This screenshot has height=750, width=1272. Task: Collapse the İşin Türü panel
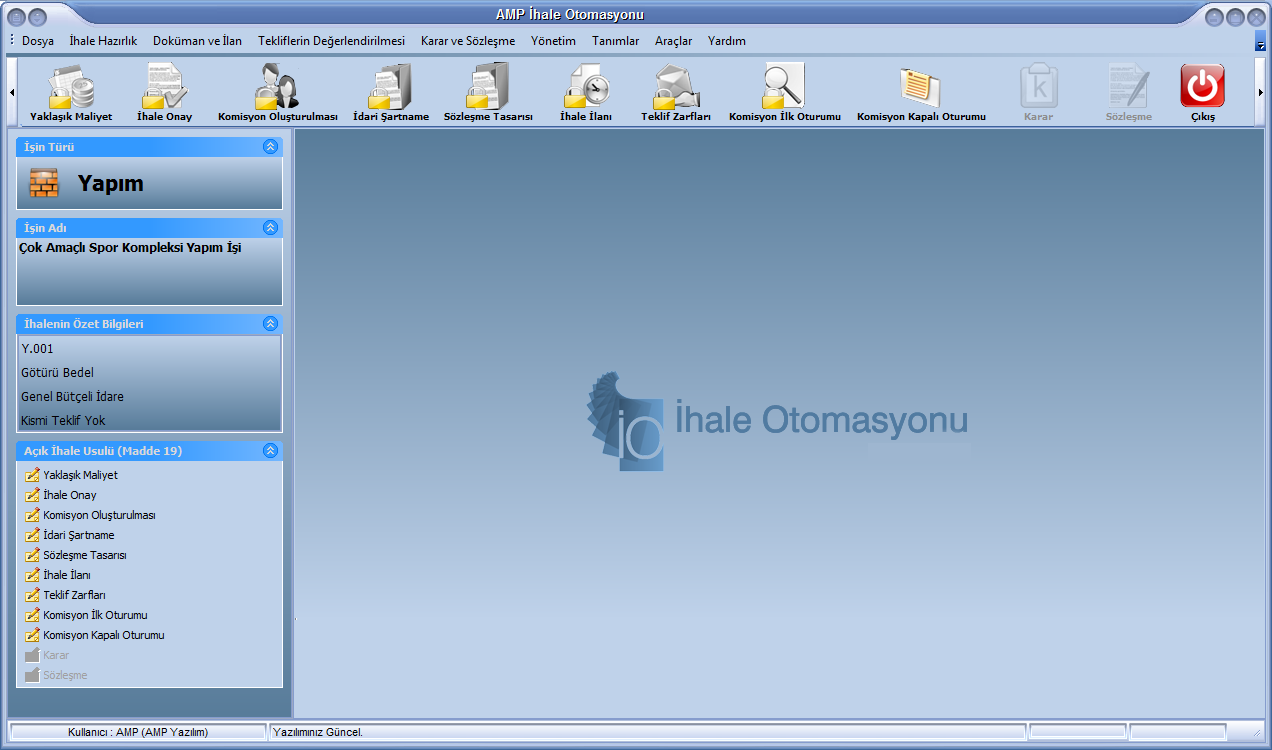click(270, 147)
